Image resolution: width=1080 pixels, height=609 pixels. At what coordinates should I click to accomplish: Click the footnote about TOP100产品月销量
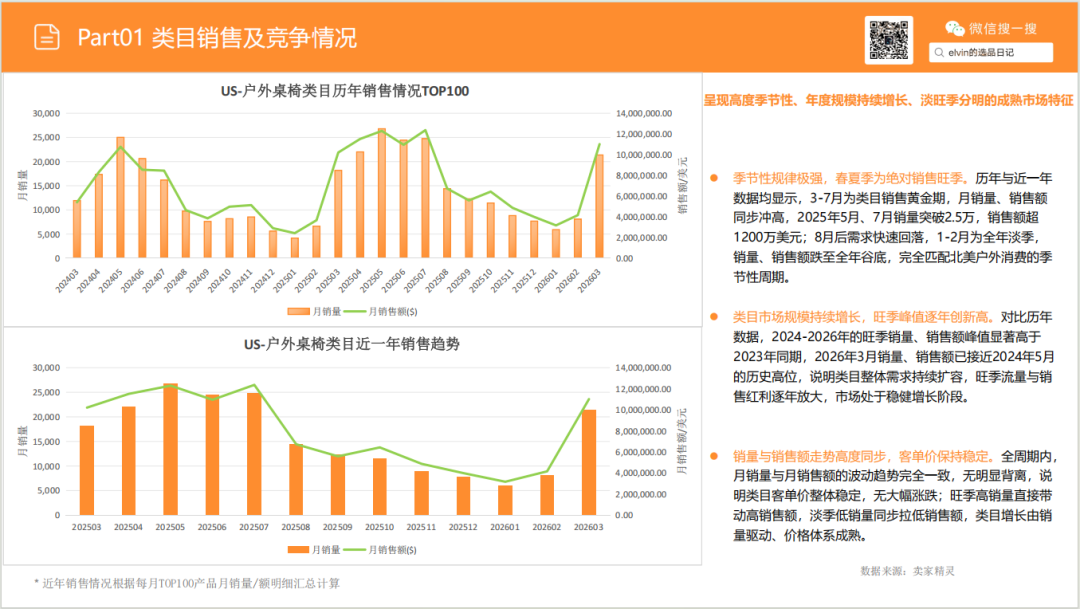(187, 584)
